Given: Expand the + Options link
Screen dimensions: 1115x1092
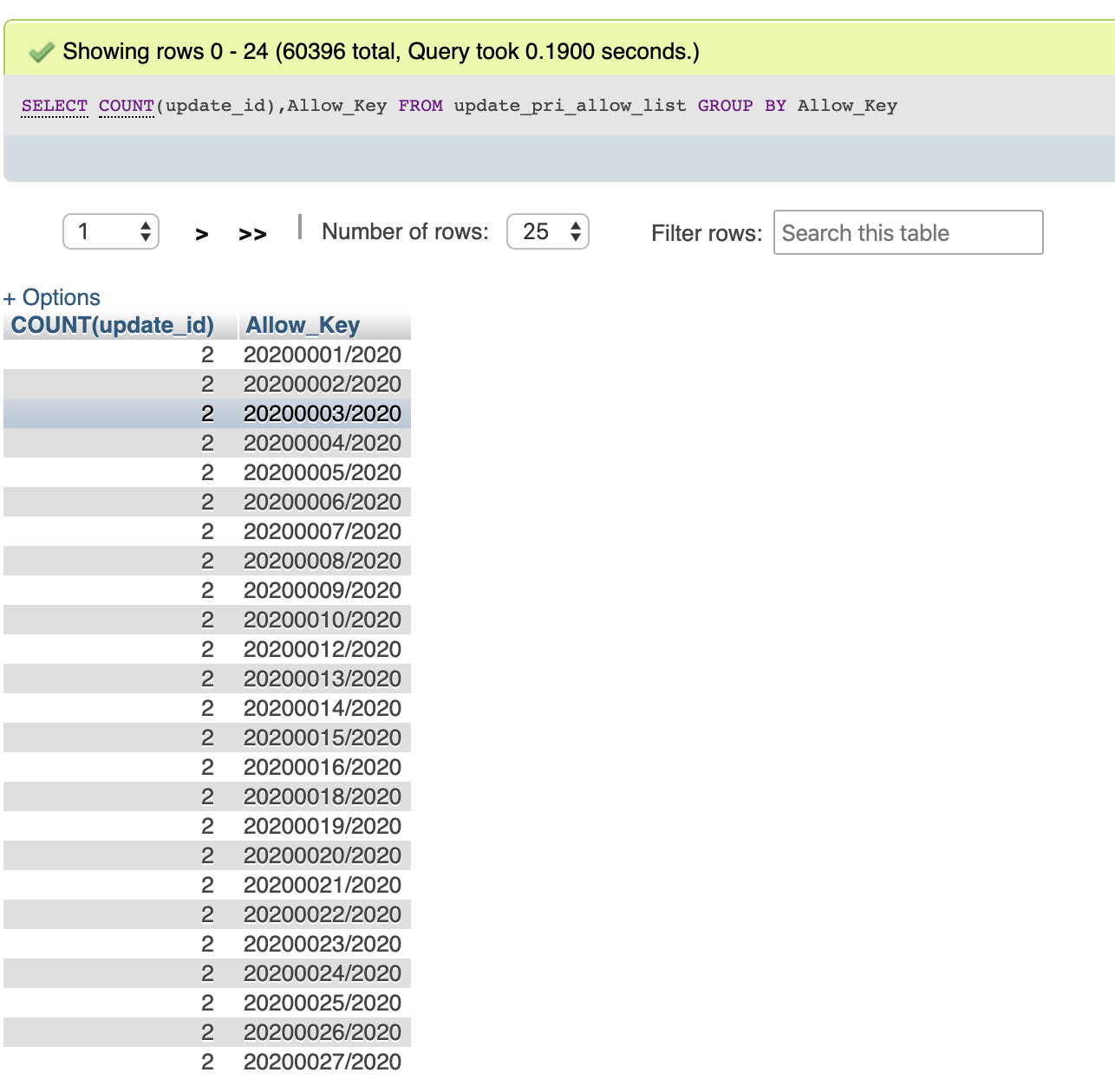Looking at the screenshot, I should tap(52, 297).
